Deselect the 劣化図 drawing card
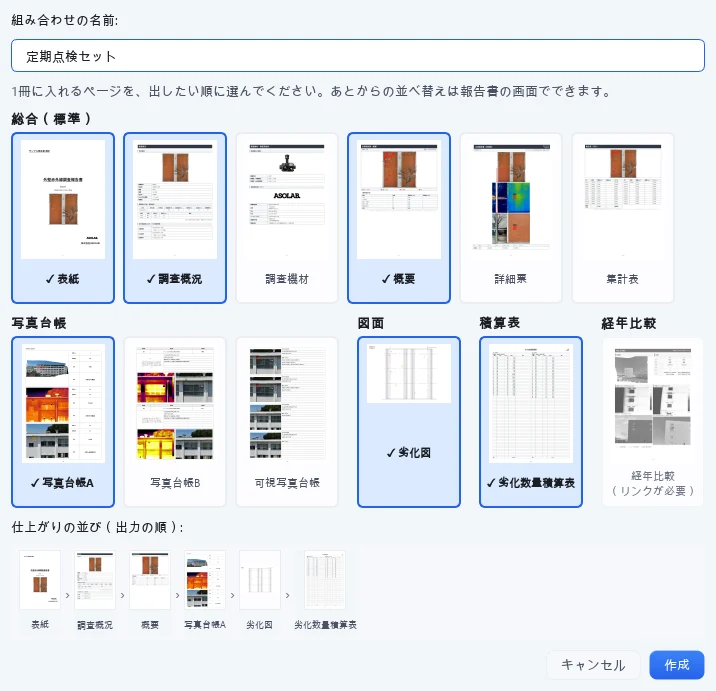Screen dimensions: 716x691 coord(409,422)
